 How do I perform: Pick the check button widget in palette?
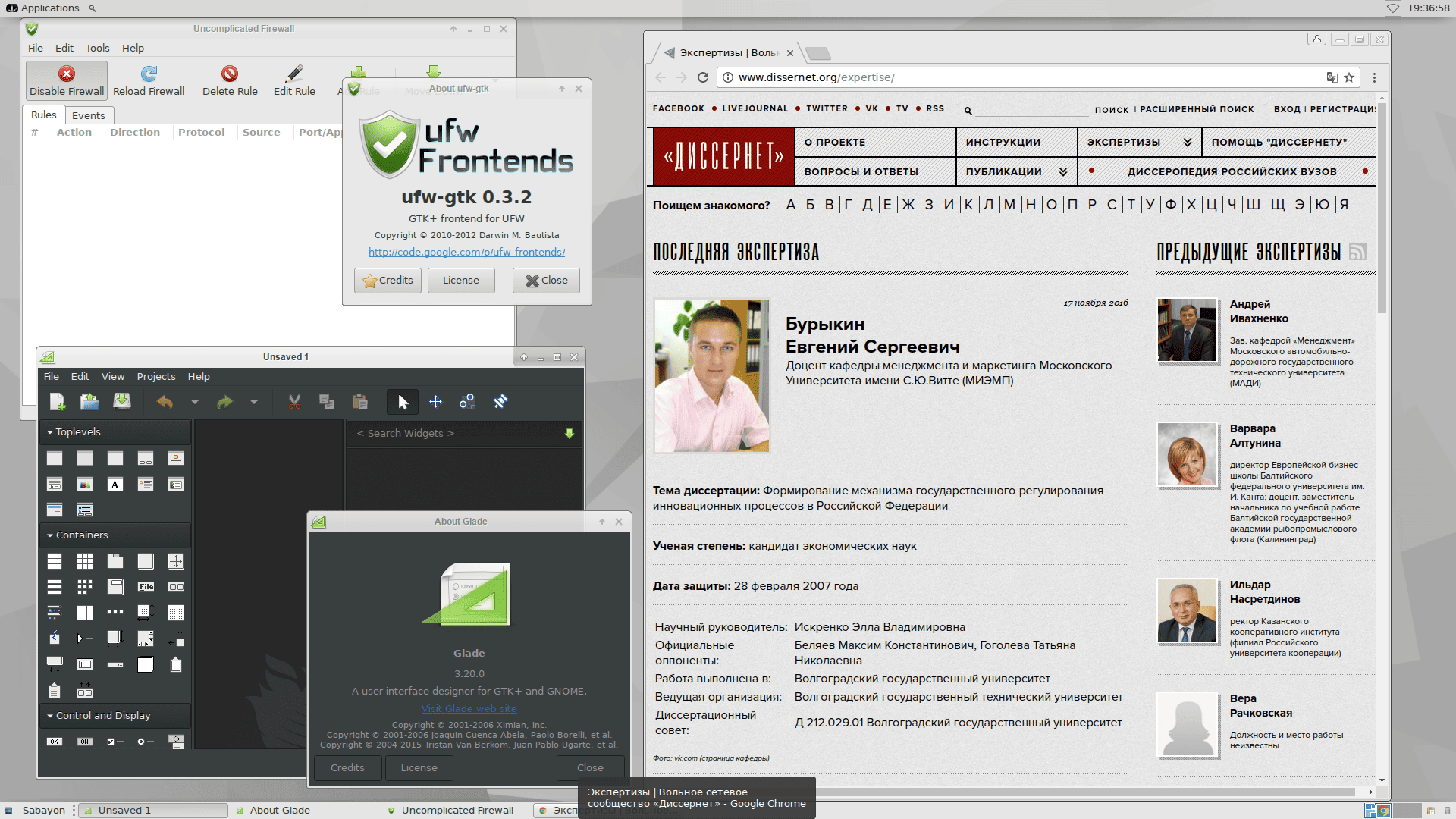[115, 742]
